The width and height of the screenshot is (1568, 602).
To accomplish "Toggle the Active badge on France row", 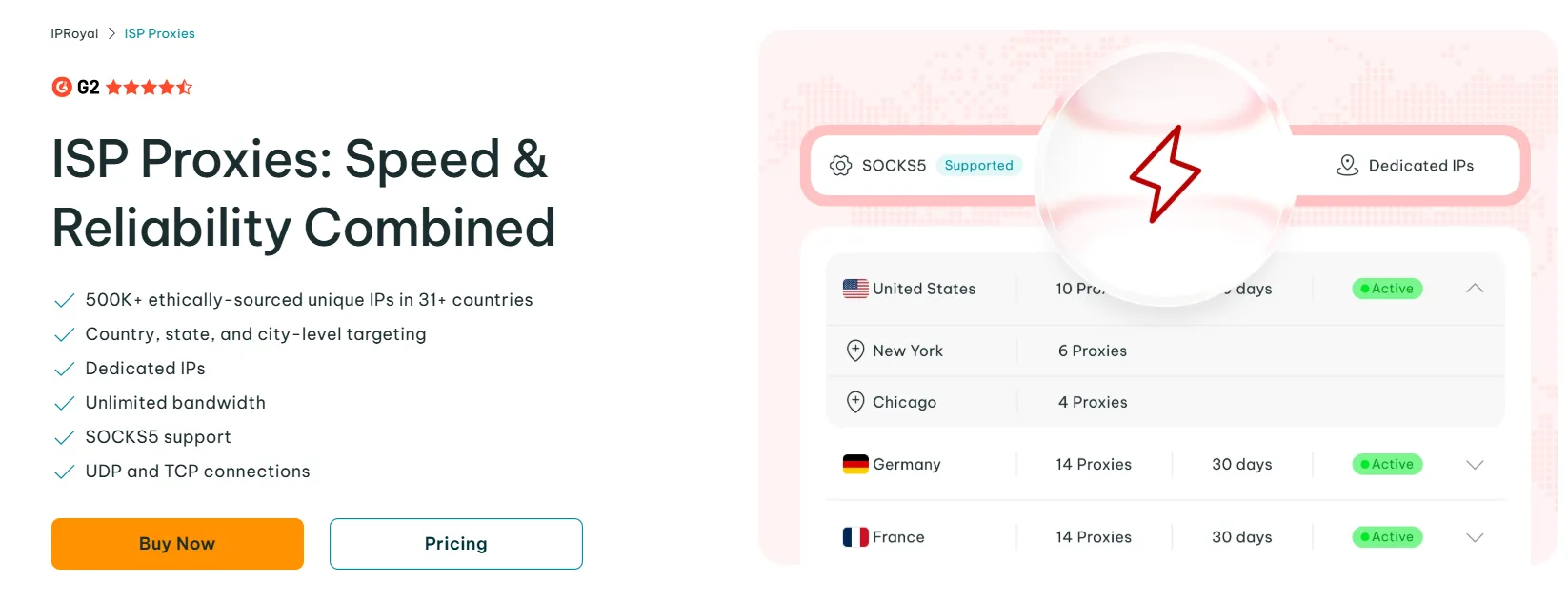I will (1387, 536).
